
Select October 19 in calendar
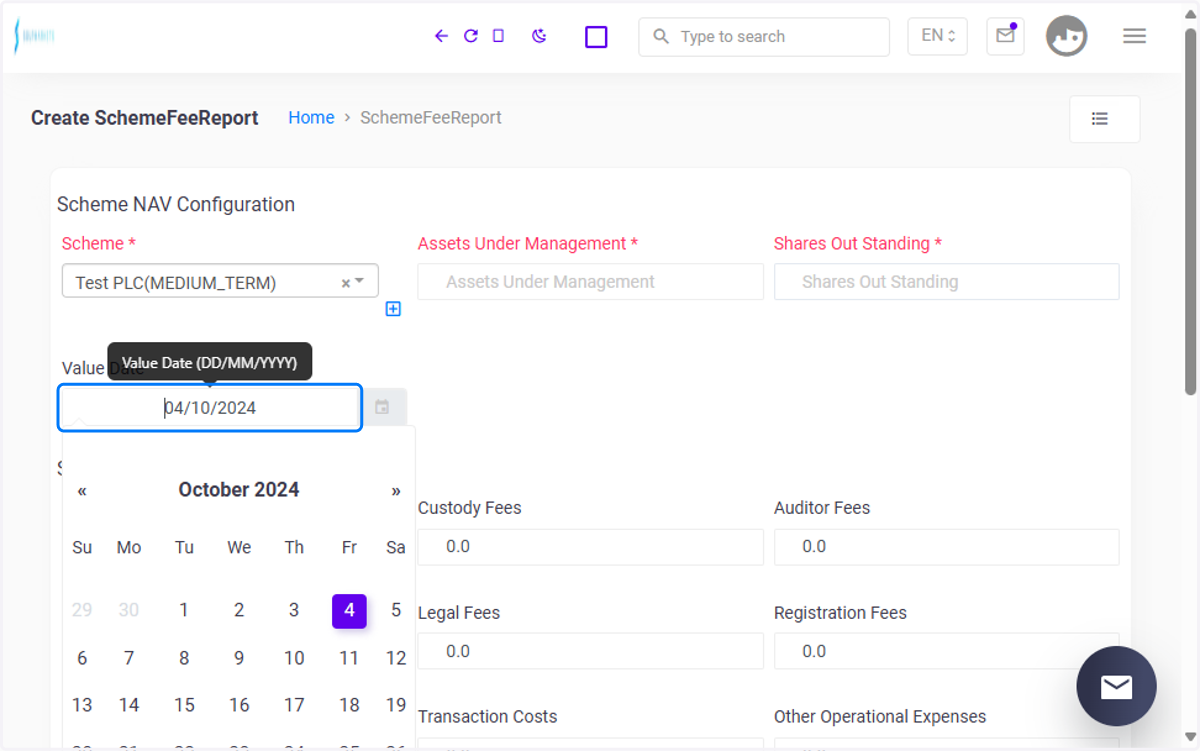click(396, 705)
